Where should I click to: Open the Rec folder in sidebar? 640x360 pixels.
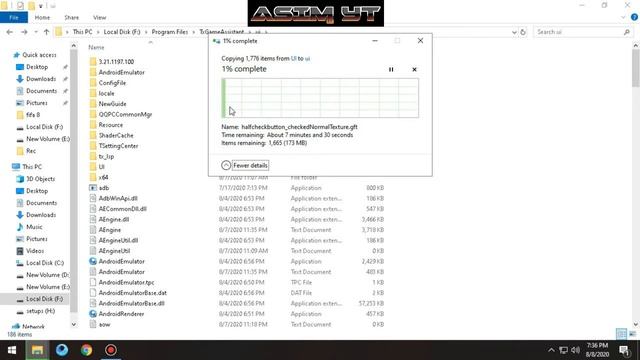tap(31, 151)
